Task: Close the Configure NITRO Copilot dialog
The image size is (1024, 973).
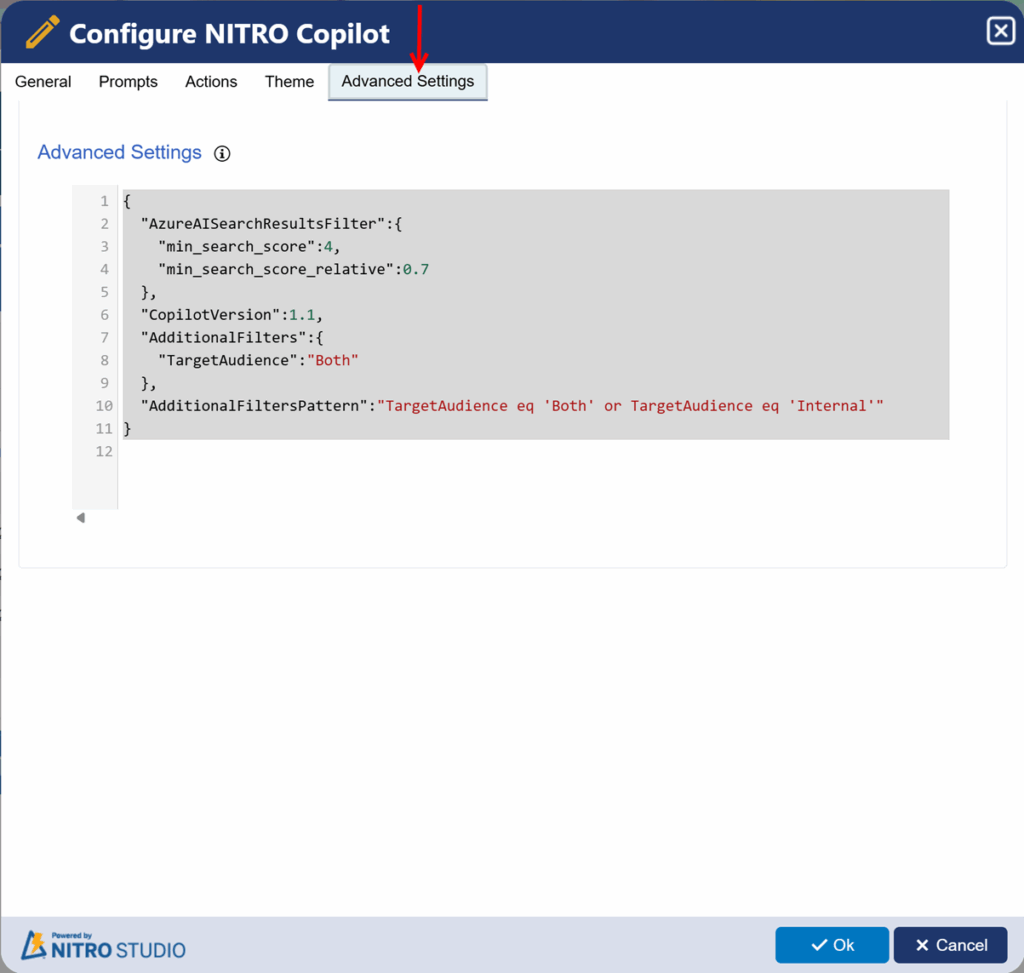Action: click(x=1000, y=31)
